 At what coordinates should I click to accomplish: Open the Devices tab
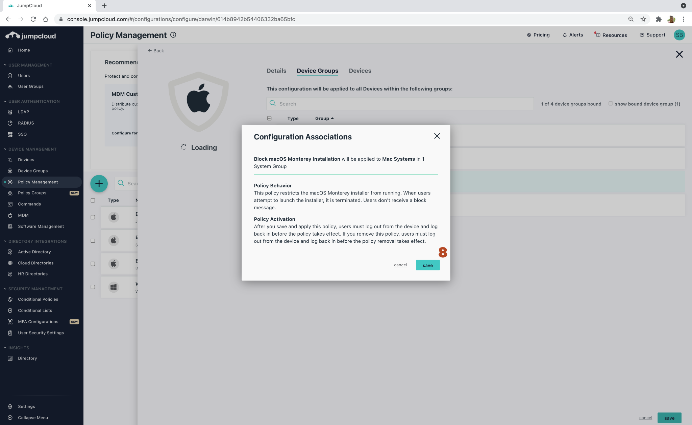(359, 71)
